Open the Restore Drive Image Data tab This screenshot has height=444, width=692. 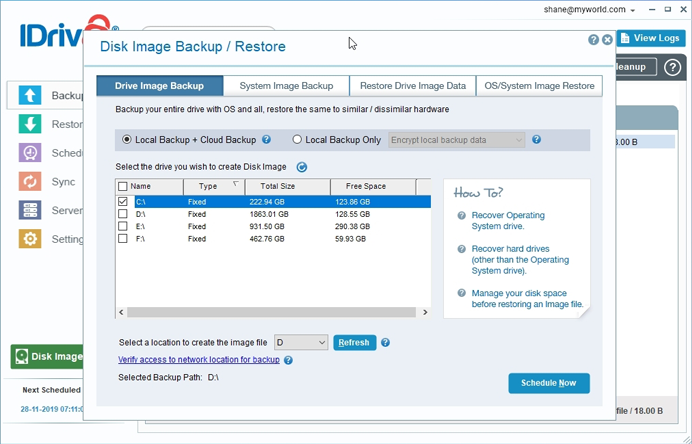(x=413, y=86)
